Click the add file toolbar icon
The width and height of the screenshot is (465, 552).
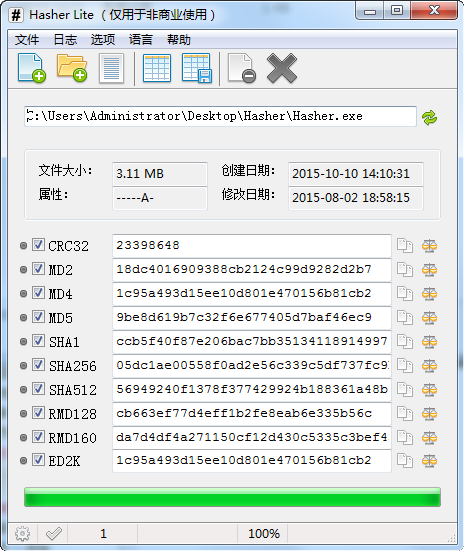click(x=32, y=68)
